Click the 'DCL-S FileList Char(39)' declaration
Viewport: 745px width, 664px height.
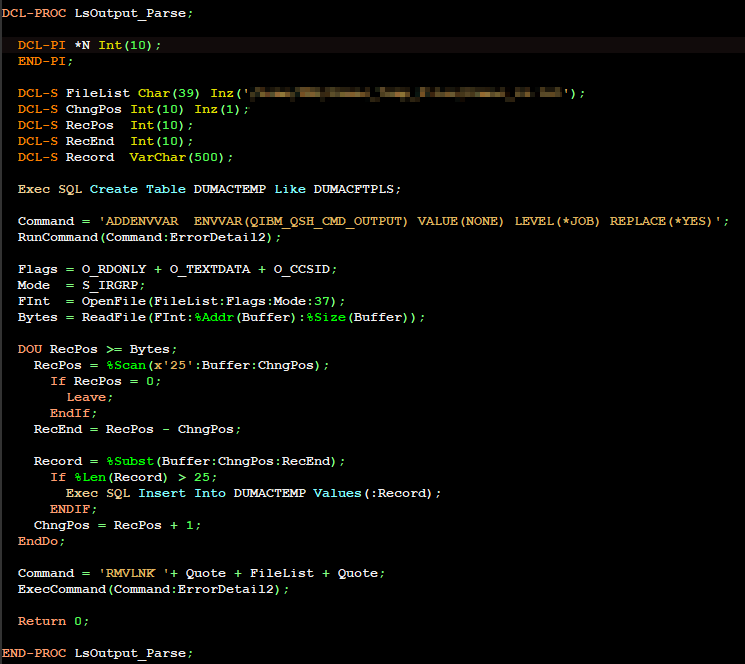point(301,93)
